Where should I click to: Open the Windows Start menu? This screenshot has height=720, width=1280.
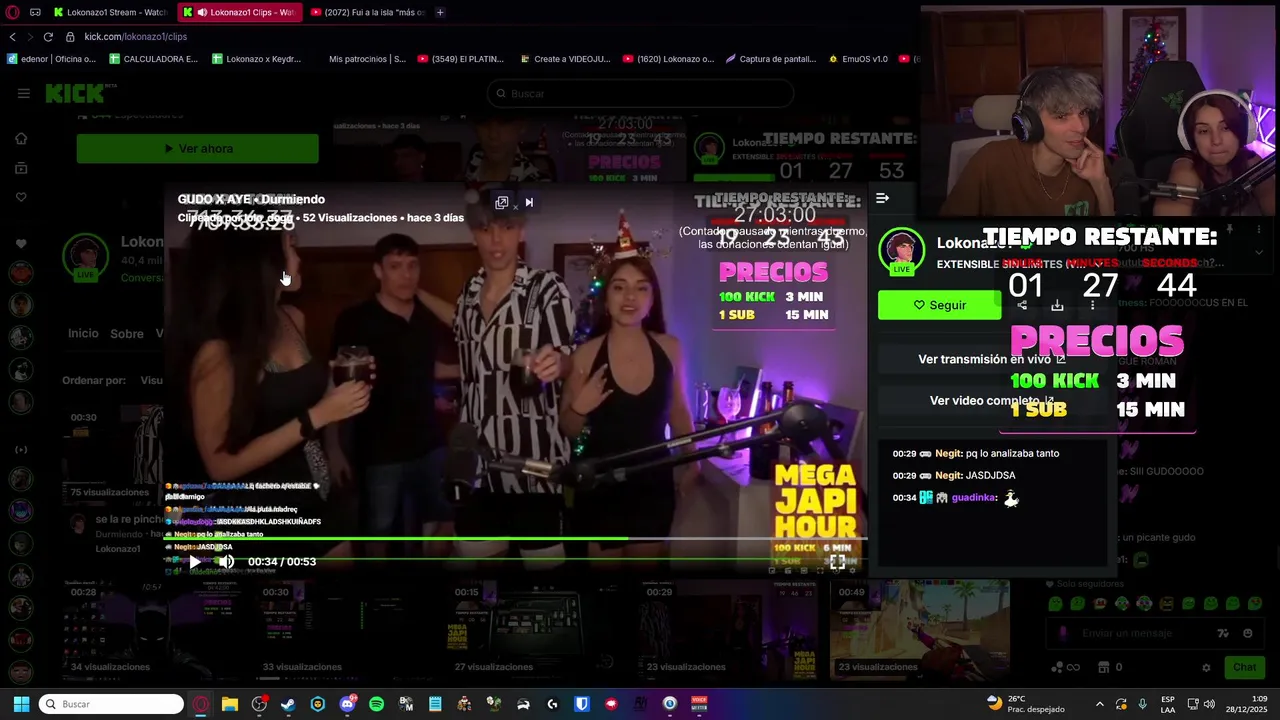point(21,704)
